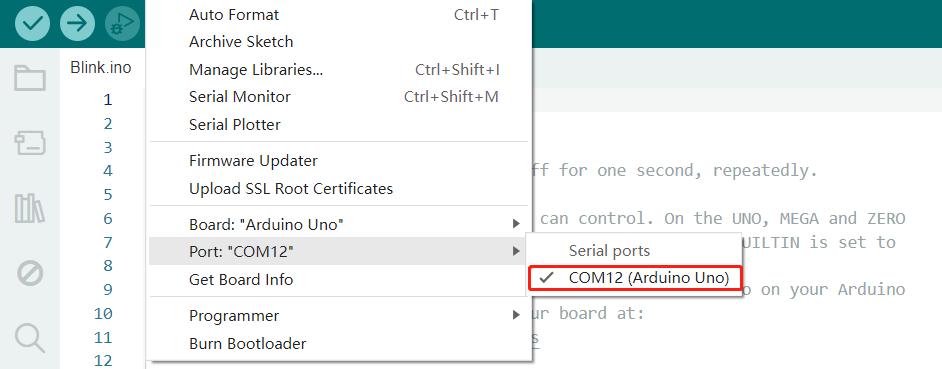Click the Upload arrow button
Image resolution: width=942 pixels, height=369 pixels.
(x=77, y=23)
